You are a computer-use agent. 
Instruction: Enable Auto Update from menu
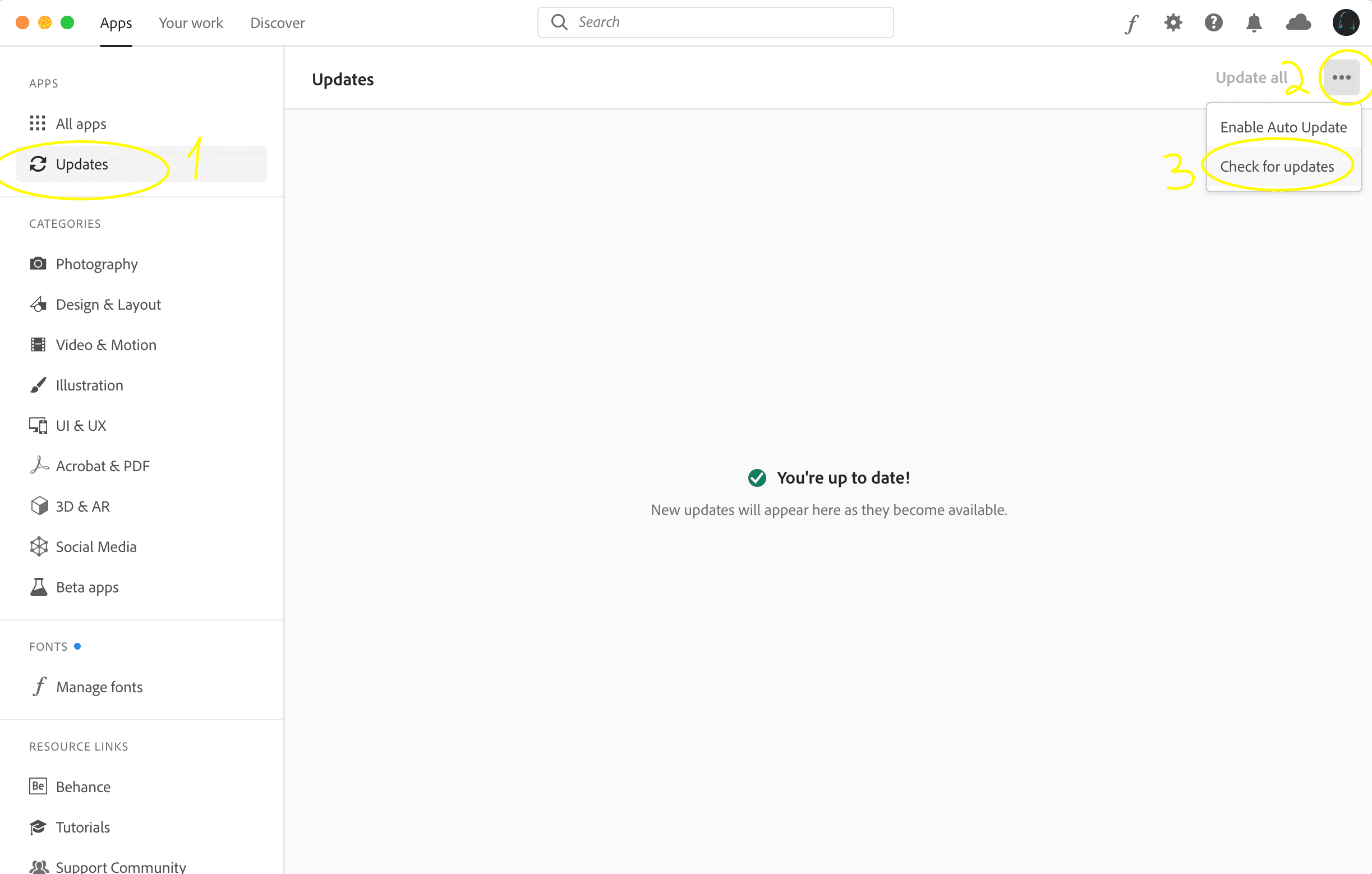point(1283,127)
